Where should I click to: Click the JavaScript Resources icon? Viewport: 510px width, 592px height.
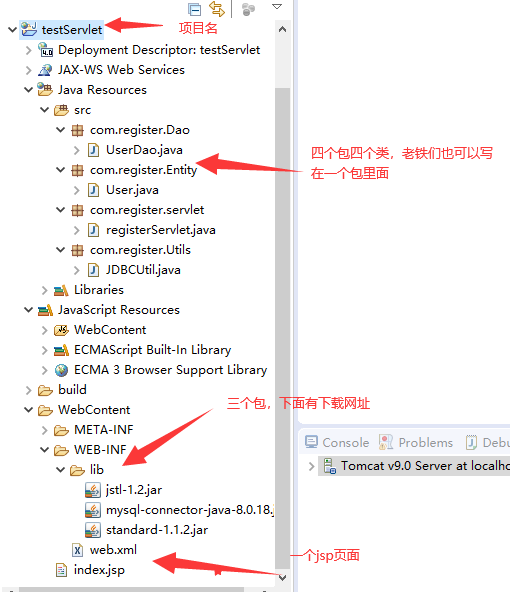pyautogui.click(x=45, y=310)
